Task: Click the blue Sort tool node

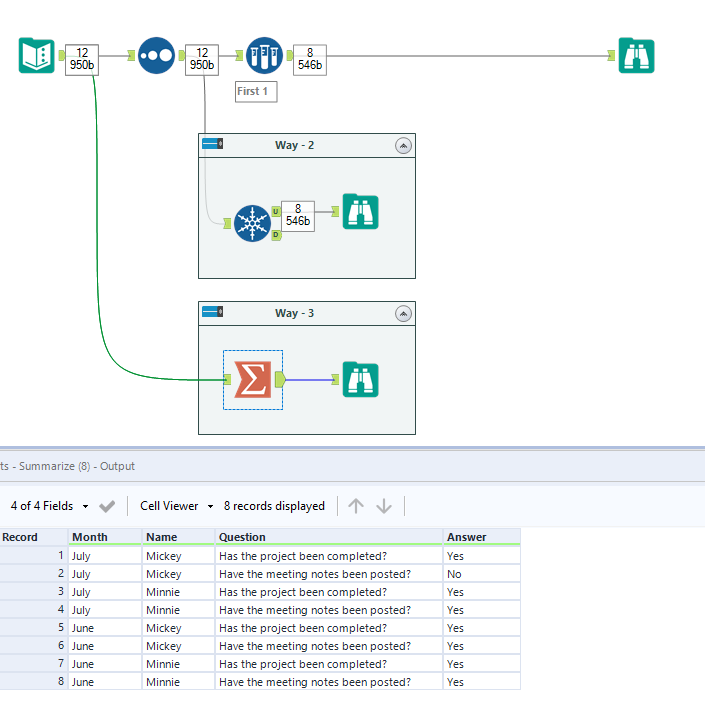Action: point(156,55)
